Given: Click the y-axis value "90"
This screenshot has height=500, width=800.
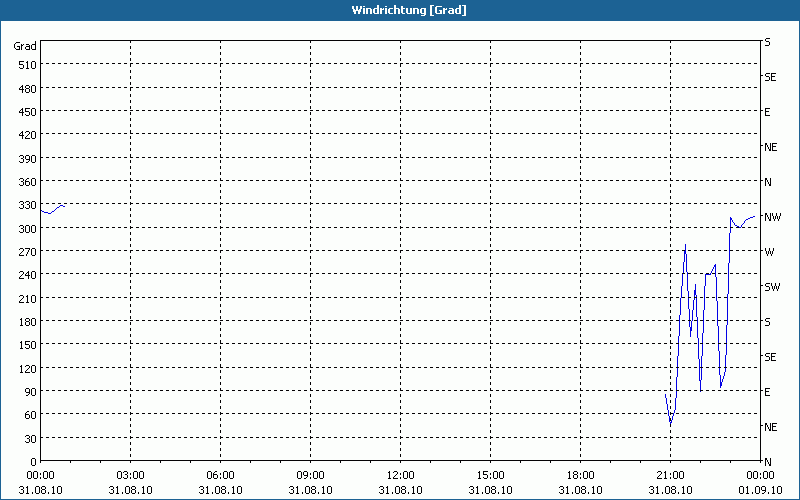Looking at the screenshot, I should 31,392.
